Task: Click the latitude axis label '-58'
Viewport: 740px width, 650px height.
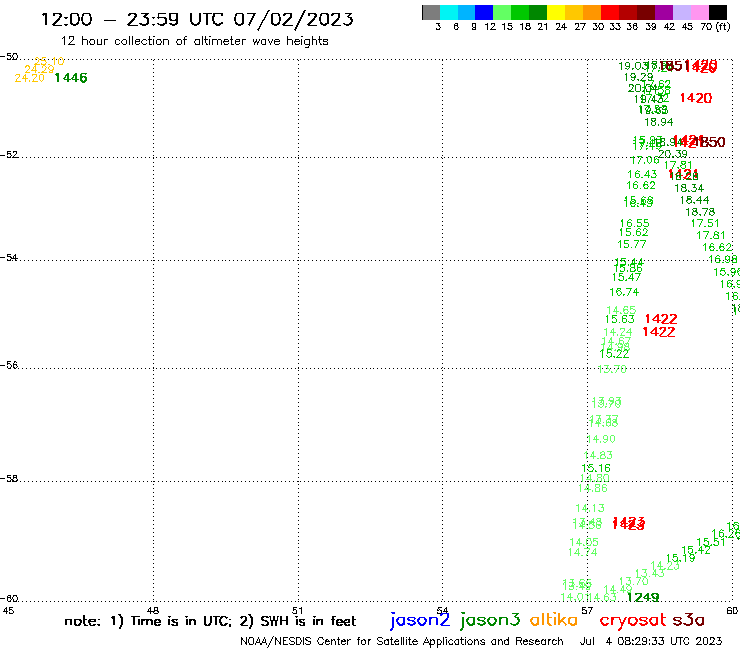Action: point(9,479)
